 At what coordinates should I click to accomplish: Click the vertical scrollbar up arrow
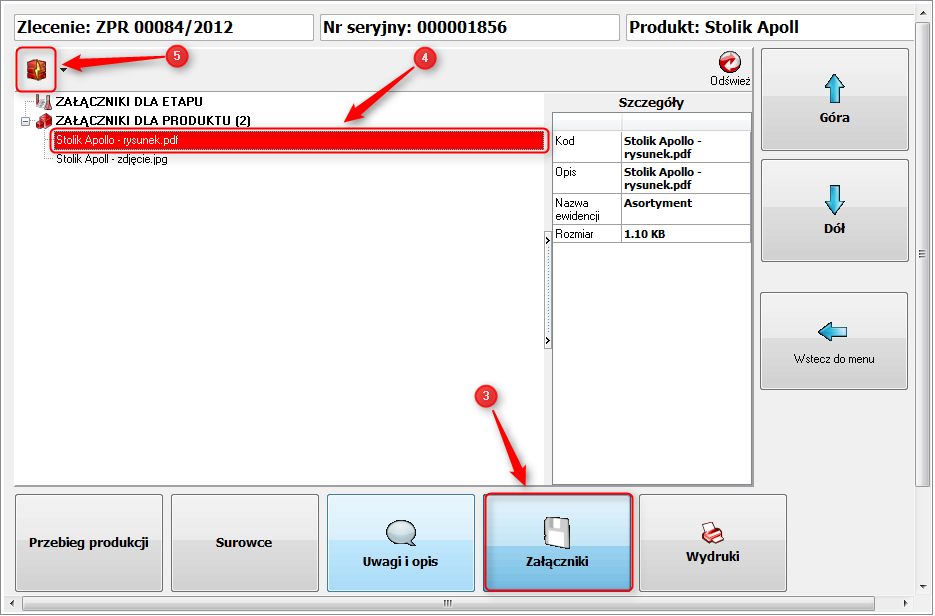click(922, 13)
